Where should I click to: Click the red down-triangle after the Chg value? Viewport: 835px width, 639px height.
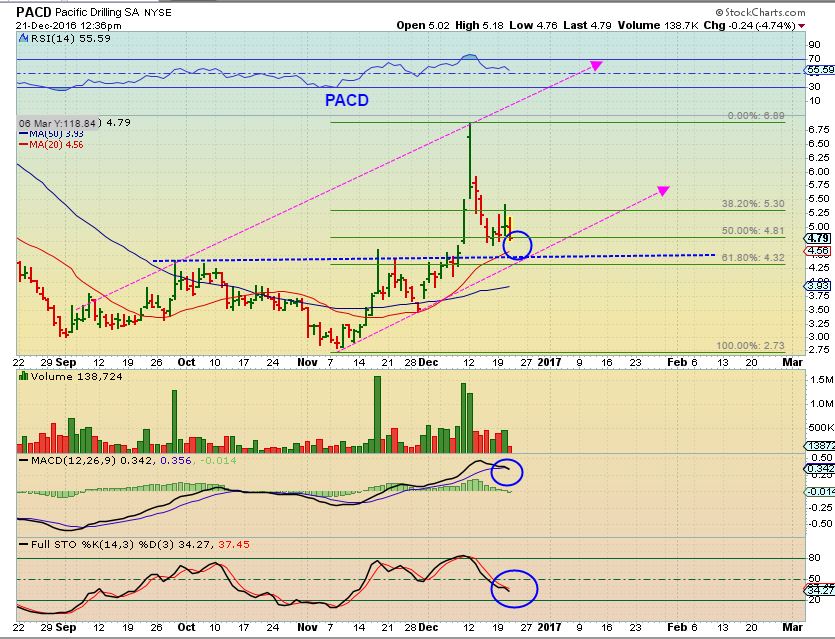(801, 26)
